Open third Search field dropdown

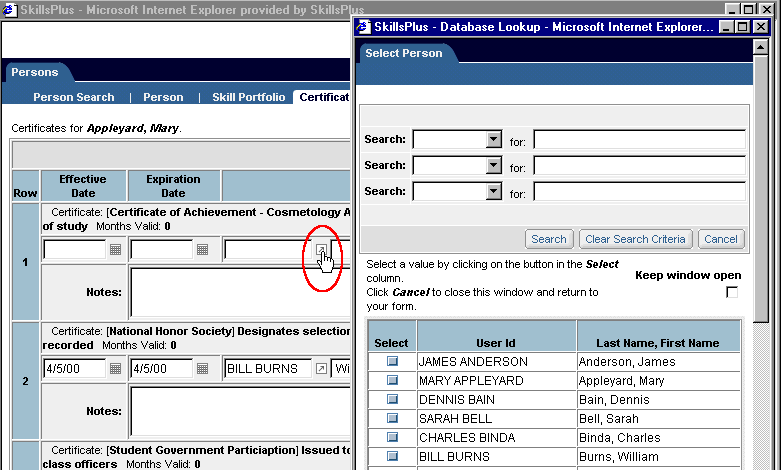[494, 191]
